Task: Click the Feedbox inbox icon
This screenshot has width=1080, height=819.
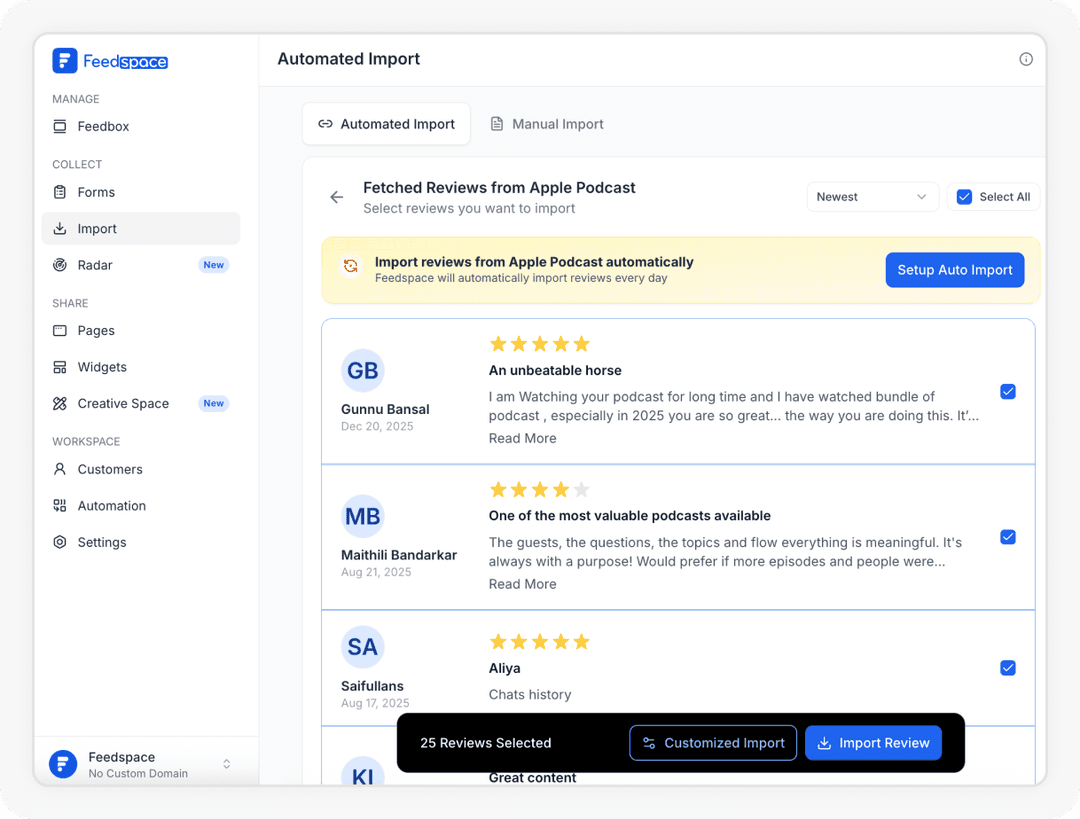Action: click(60, 127)
